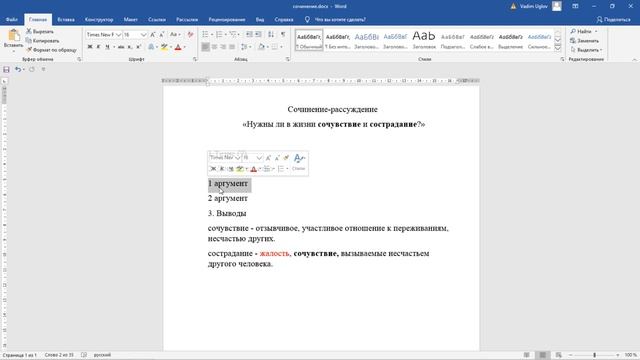Click the format painter in the mini toolbar
Image resolution: width=640 pixels, height=360 pixels.
[x=286, y=158]
